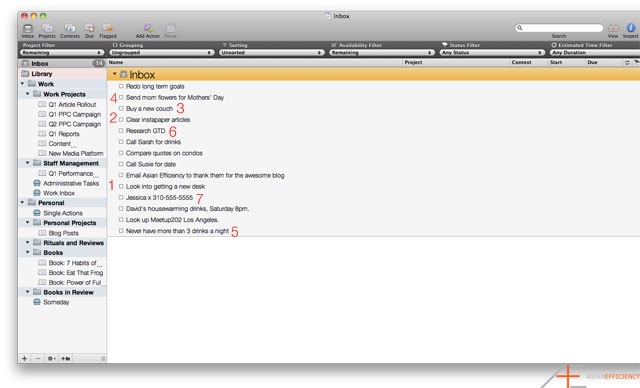The image size is (640, 388).
Task: Open the Inspect panel icon
Action: 631,28
